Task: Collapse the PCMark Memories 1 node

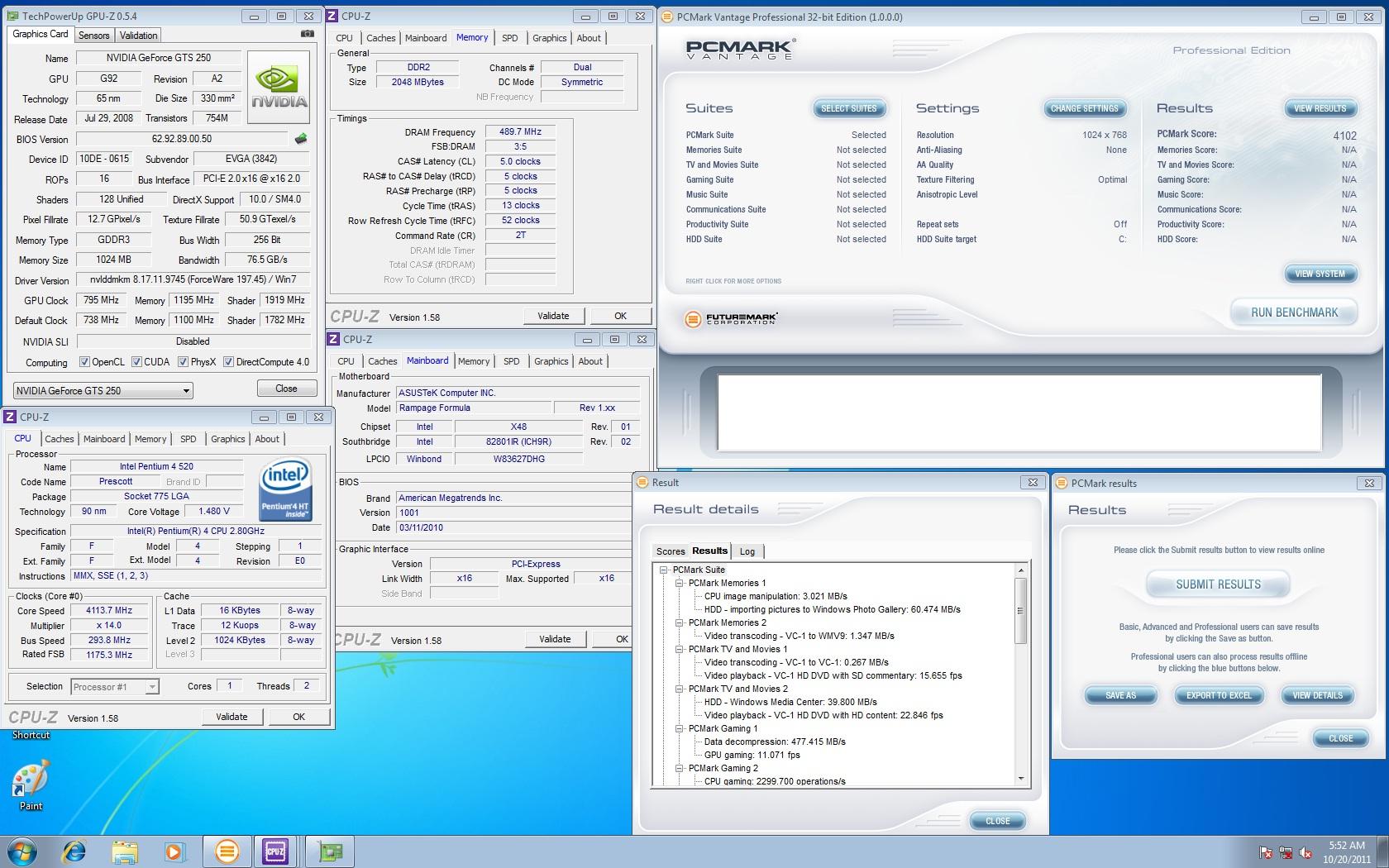Action: point(680,583)
